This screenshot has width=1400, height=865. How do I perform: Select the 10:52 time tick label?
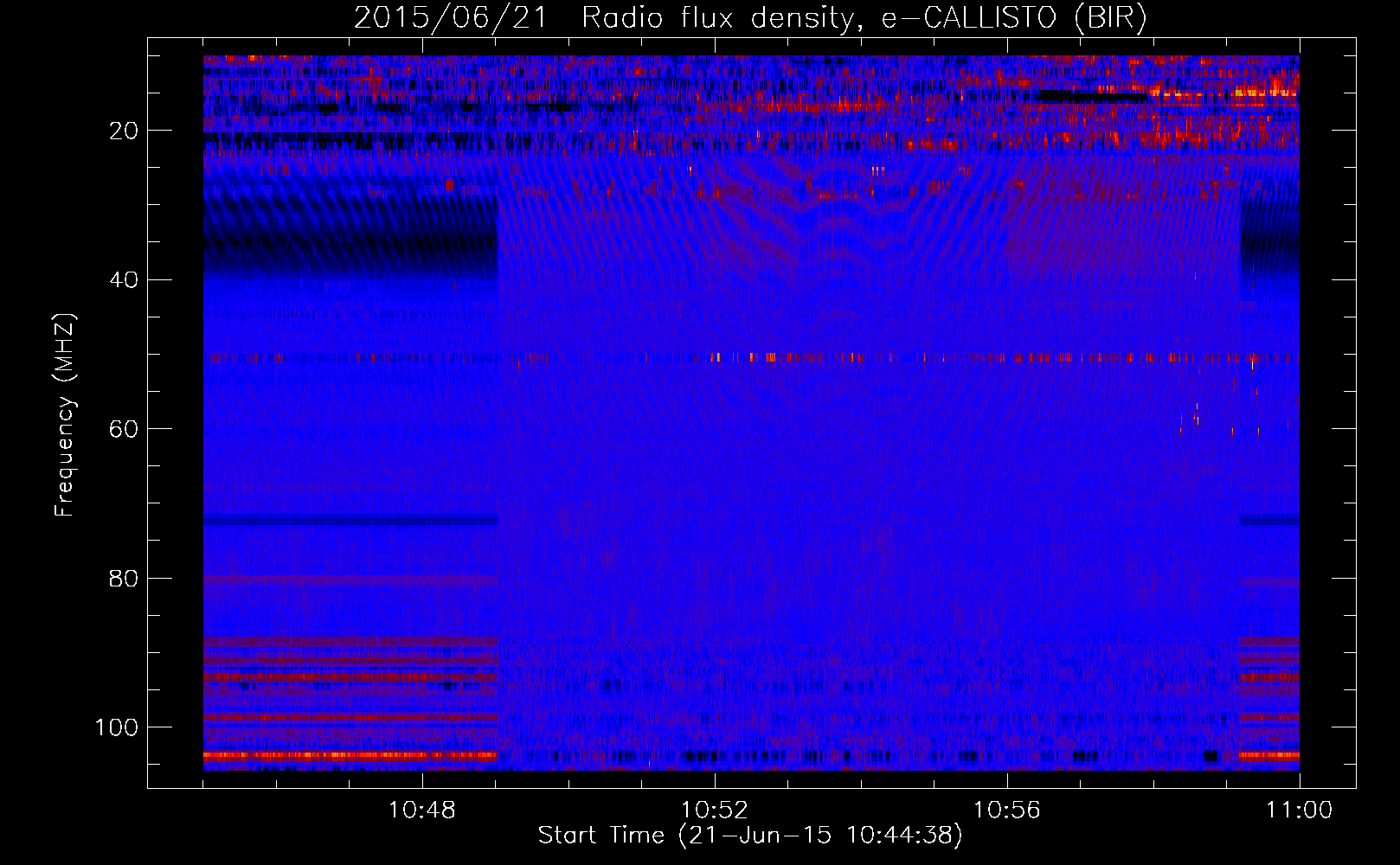point(715,811)
